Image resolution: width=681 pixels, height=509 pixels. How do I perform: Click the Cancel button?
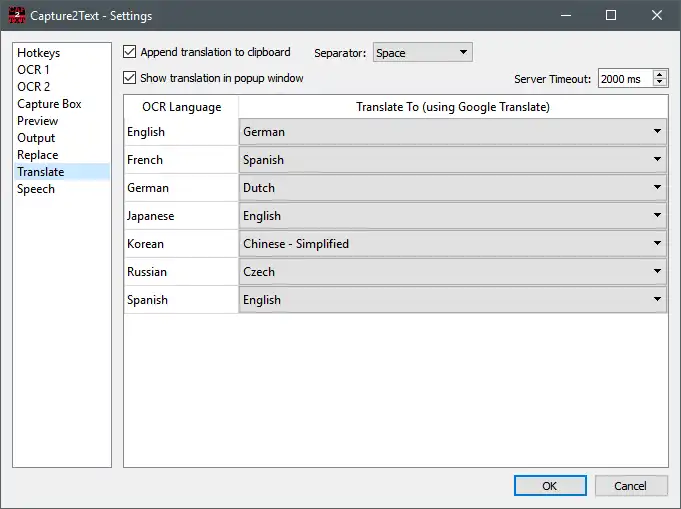630,486
